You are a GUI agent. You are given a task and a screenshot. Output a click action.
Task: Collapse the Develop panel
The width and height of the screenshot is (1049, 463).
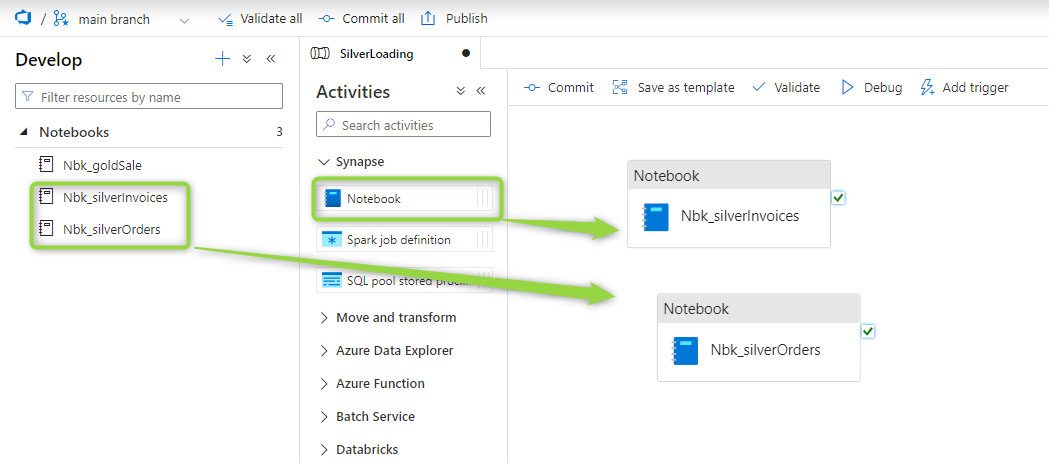tap(271, 59)
